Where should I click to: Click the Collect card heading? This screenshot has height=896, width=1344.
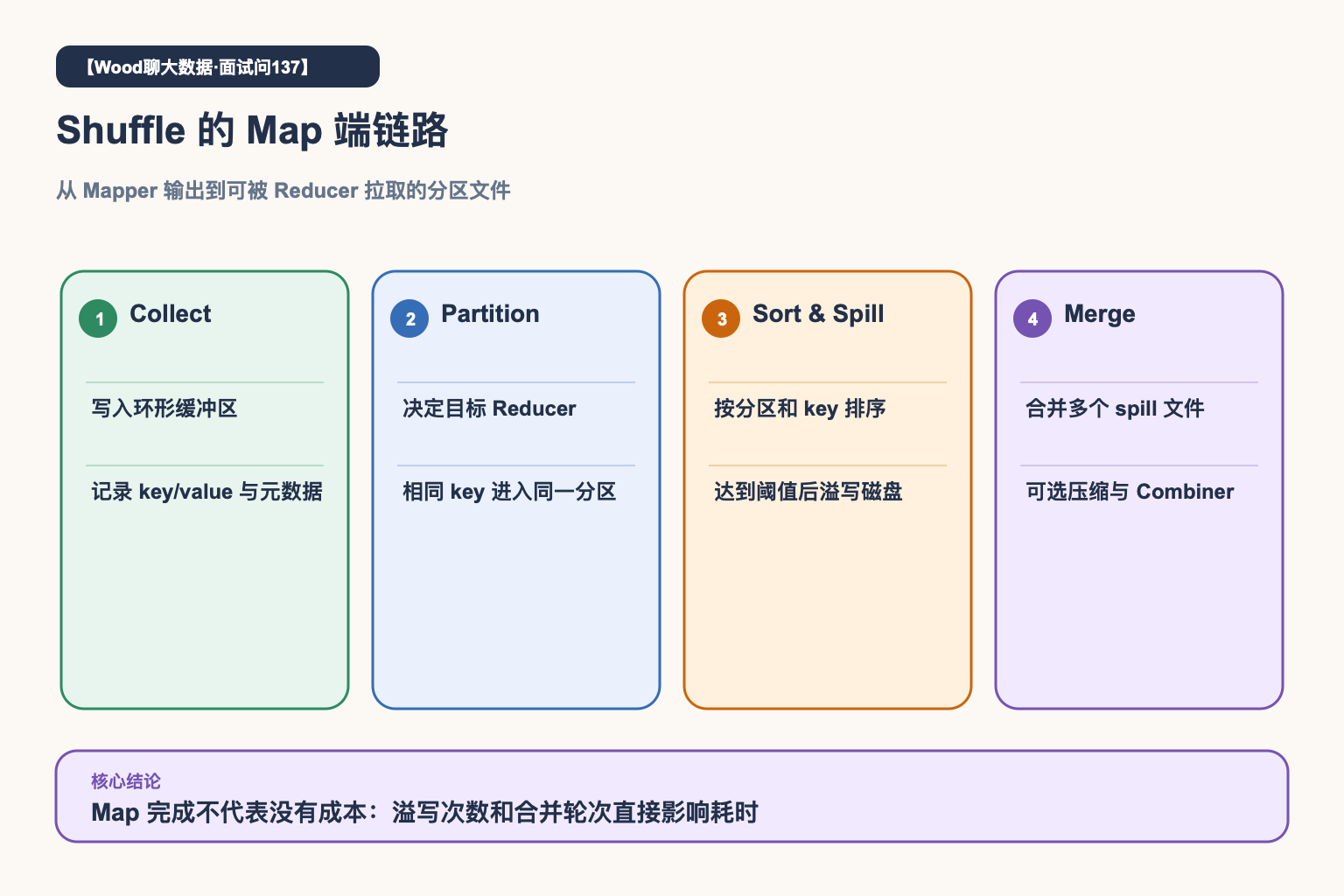coord(171,314)
